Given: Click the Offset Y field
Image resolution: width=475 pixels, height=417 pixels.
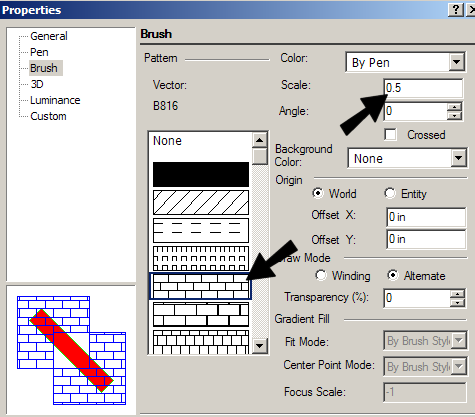Looking at the screenshot, I should 426,239.
